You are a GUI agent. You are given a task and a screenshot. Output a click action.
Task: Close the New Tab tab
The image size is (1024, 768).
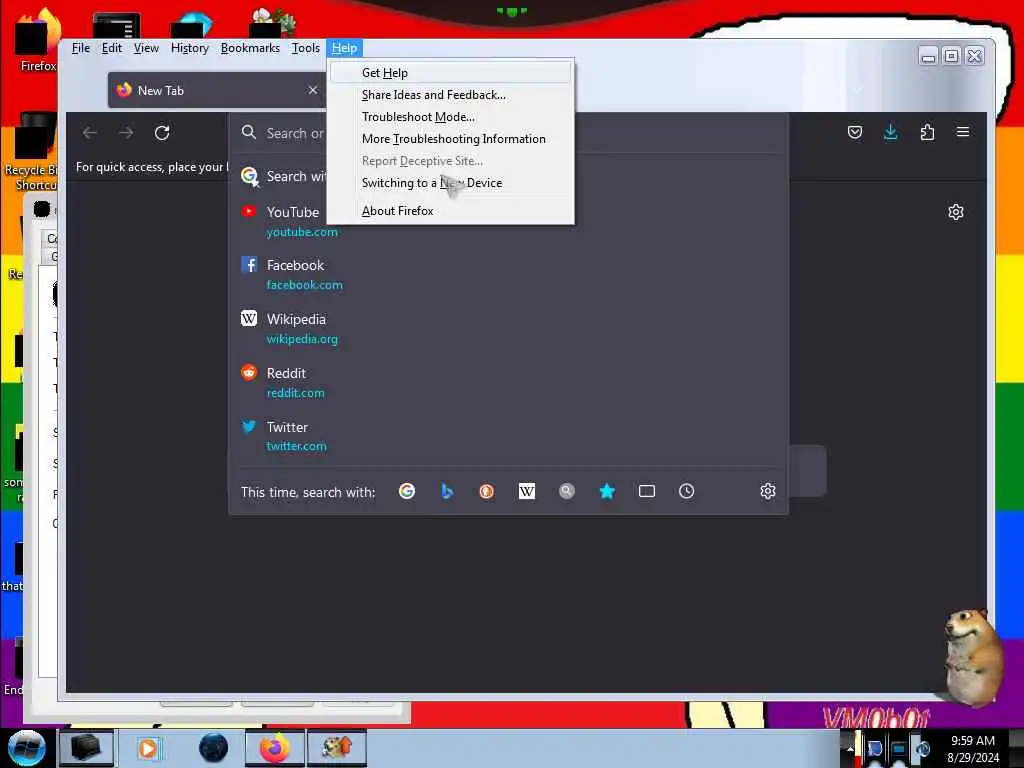pyautogui.click(x=313, y=90)
